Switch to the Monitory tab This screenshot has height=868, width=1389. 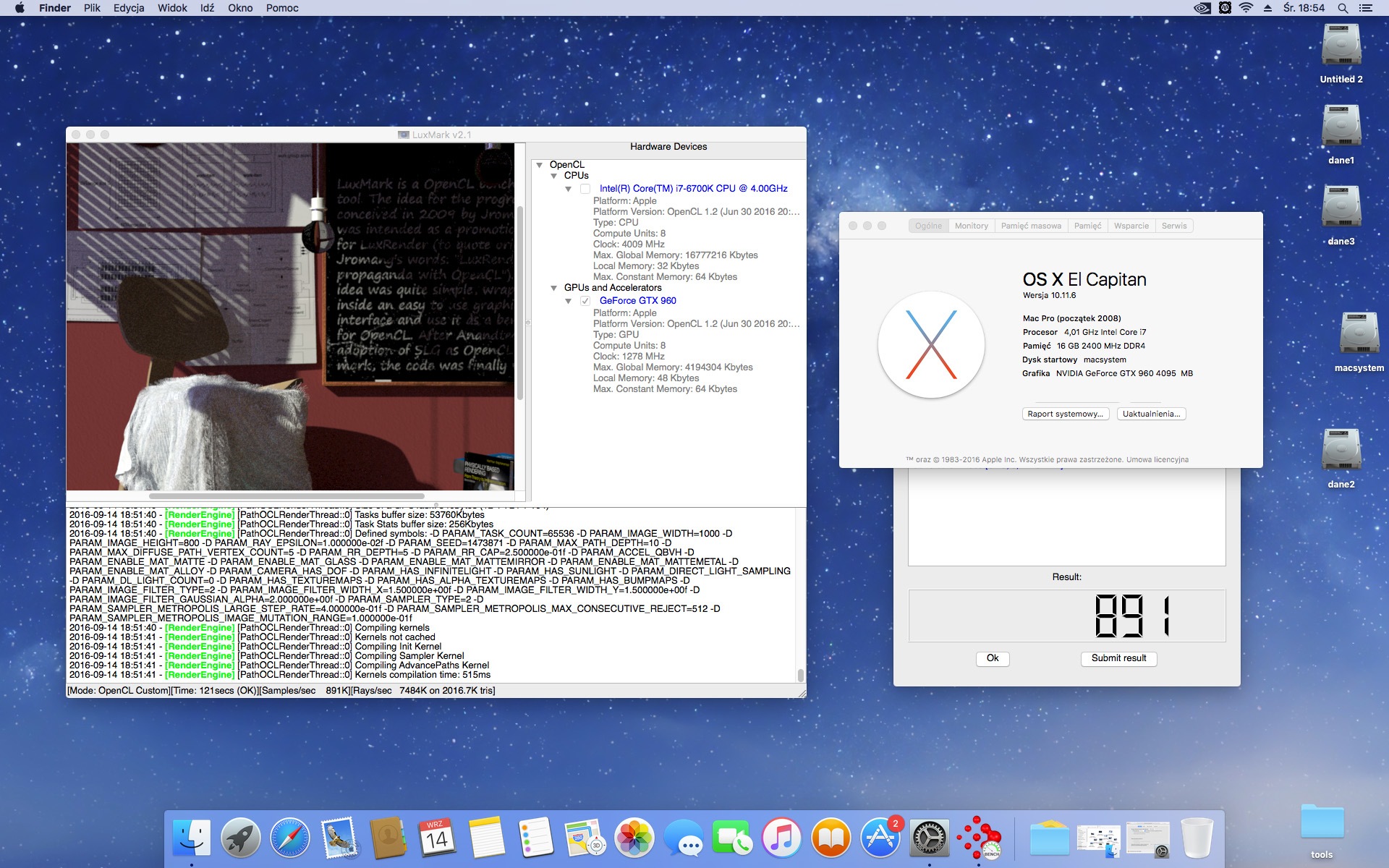(x=971, y=226)
